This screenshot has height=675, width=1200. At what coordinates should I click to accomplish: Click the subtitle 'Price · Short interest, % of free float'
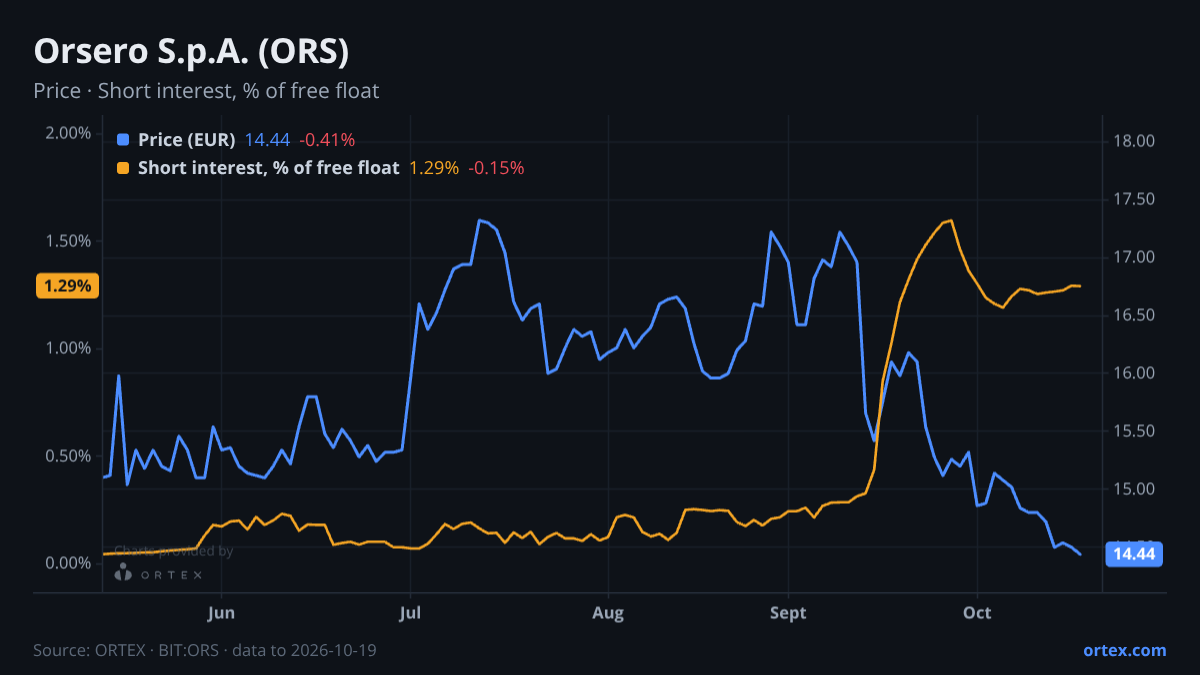tap(206, 91)
